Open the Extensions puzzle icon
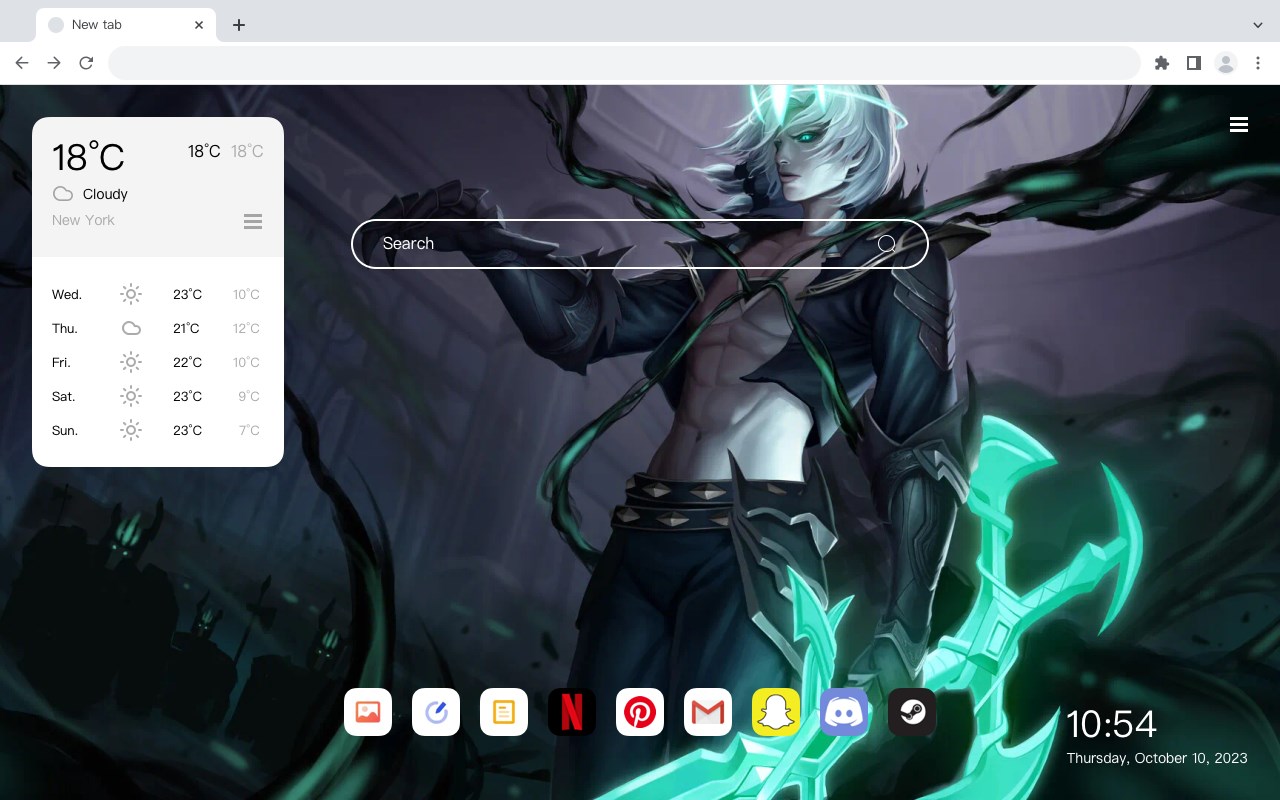 (x=1161, y=63)
